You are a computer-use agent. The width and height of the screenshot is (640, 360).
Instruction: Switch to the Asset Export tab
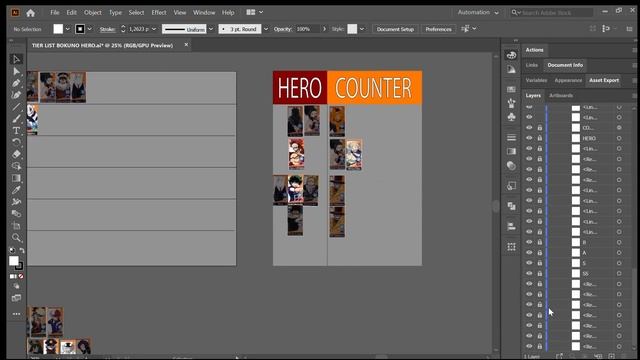click(x=604, y=80)
